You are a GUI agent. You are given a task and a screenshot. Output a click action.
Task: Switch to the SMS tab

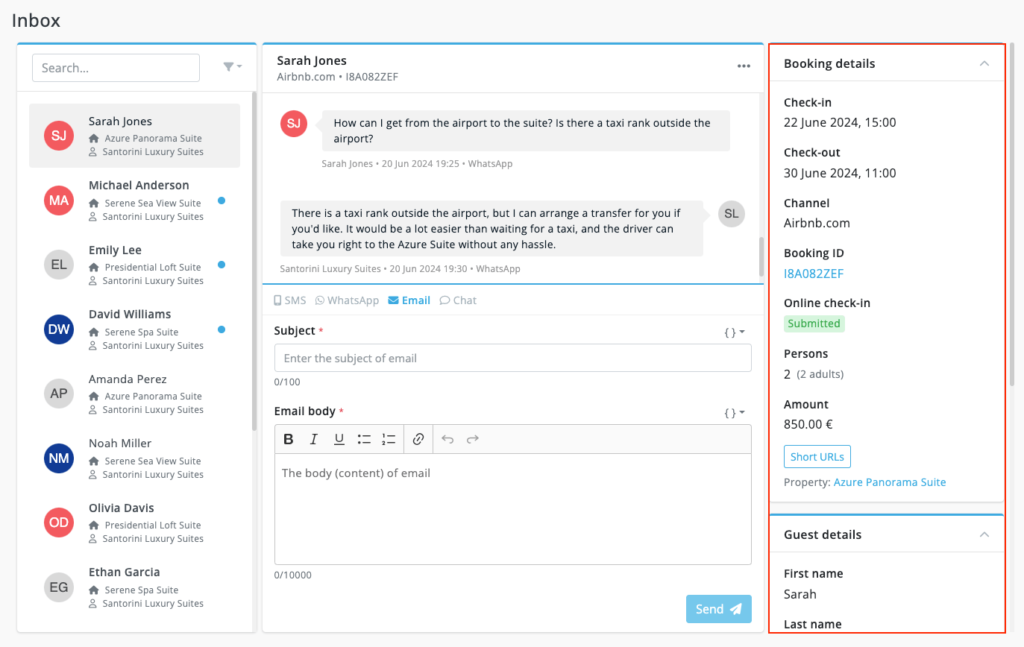point(289,300)
